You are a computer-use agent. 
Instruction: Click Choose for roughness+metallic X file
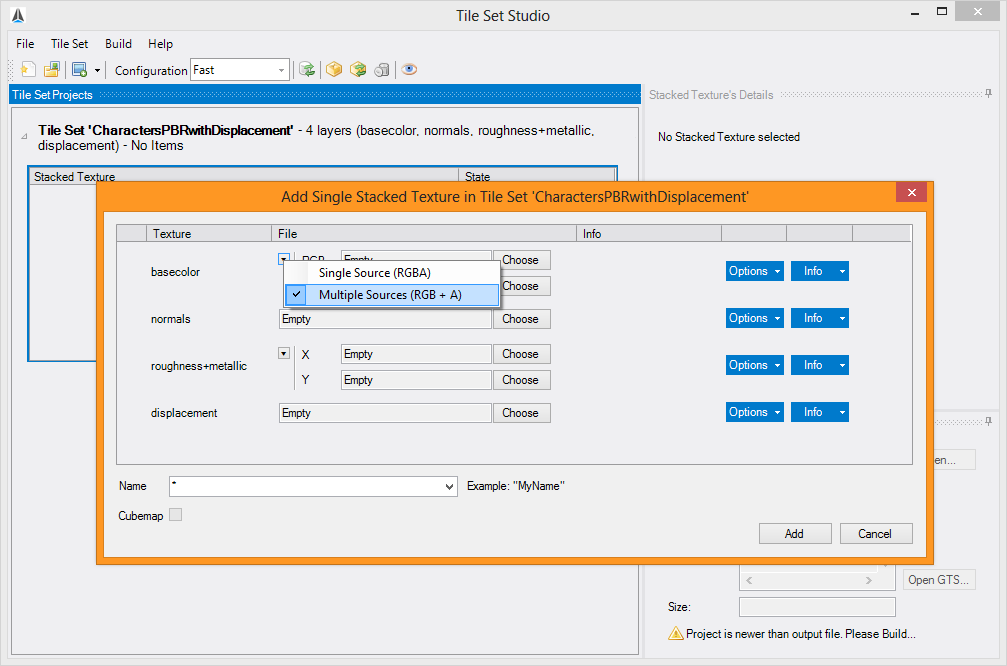(x=521, y=354)
